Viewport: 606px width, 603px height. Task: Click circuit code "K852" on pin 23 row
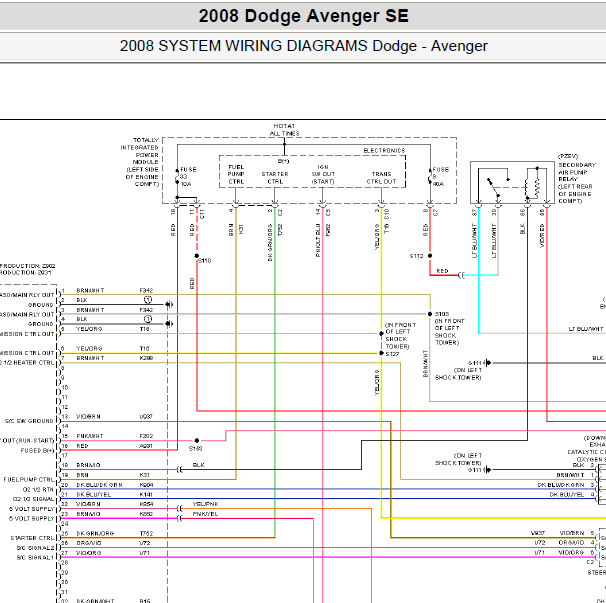point(146,514)
